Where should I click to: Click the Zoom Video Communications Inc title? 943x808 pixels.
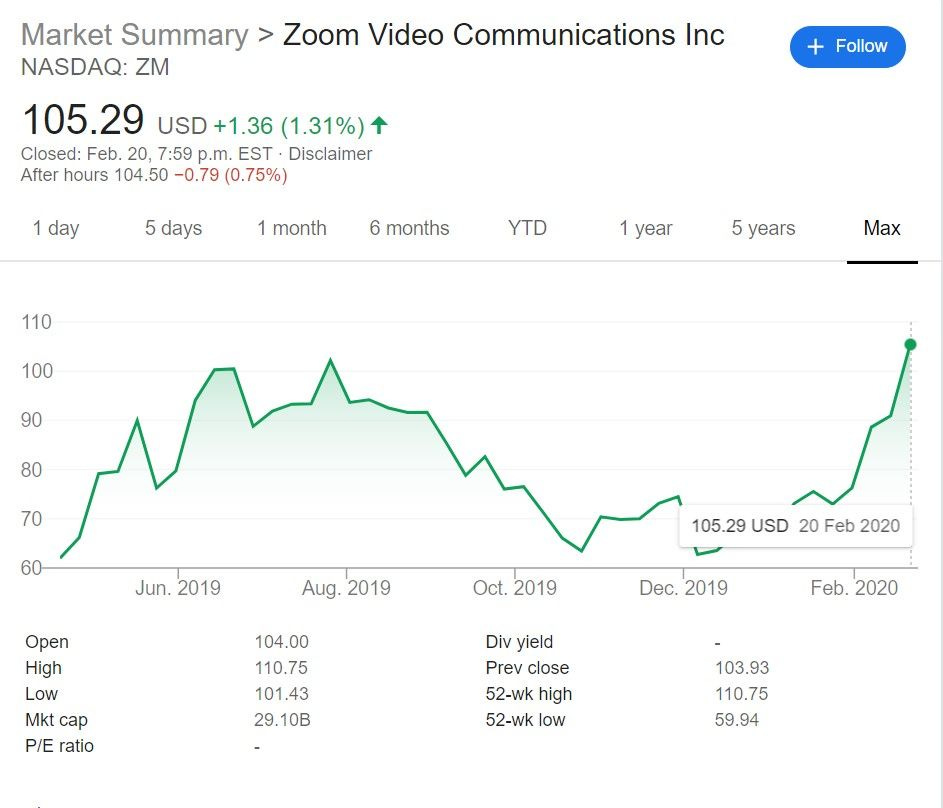point(500,34)
